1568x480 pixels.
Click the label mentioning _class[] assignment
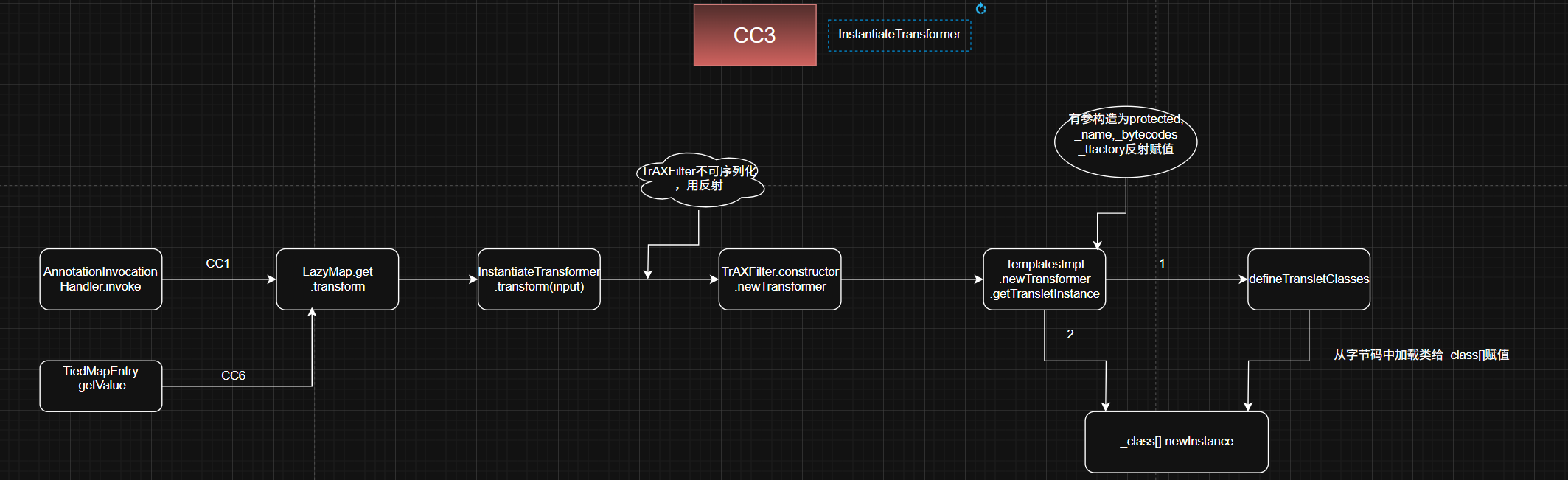1421,355
